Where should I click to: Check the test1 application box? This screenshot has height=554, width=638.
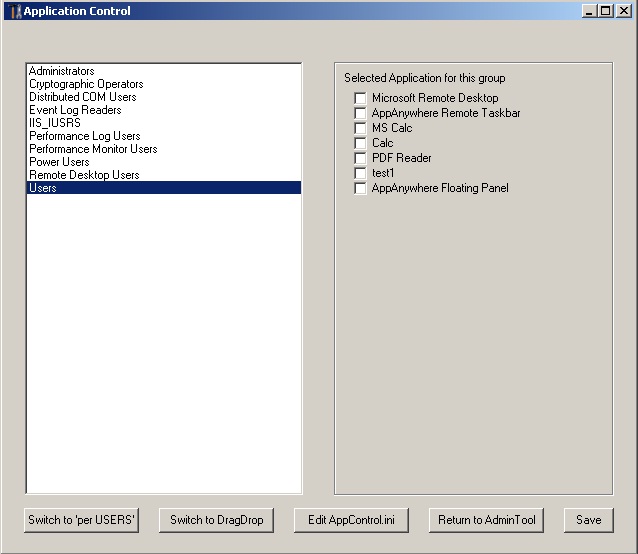pos(361,174)
